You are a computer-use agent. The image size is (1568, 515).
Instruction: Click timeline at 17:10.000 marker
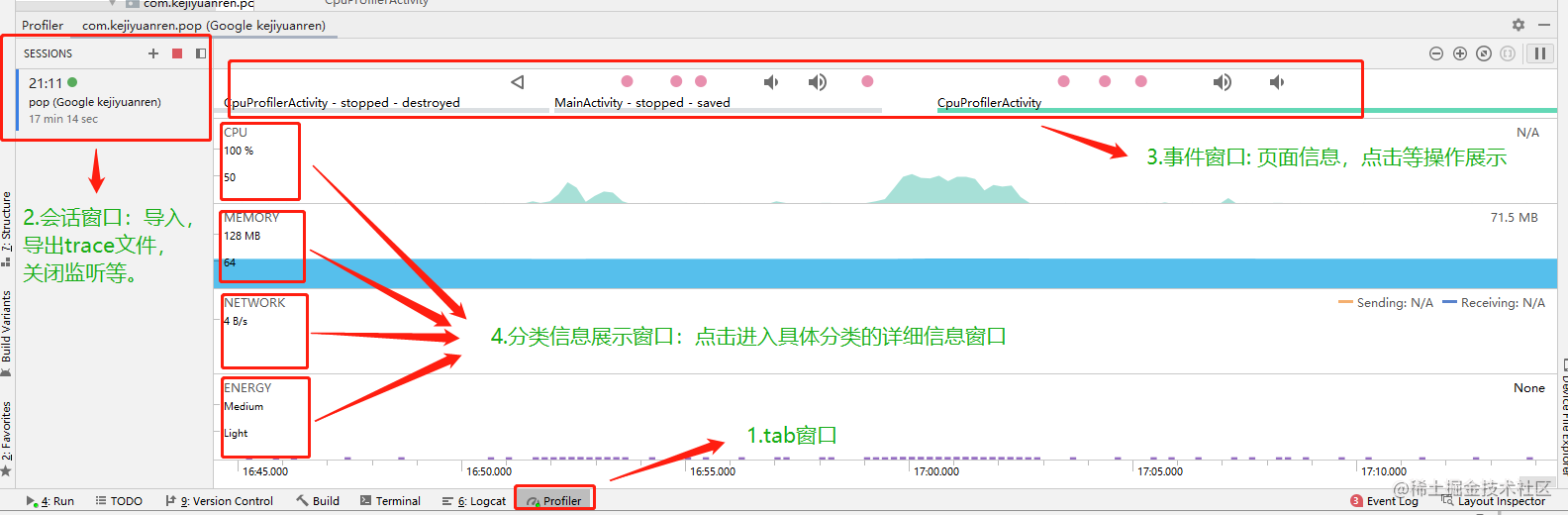(1384, 471)
